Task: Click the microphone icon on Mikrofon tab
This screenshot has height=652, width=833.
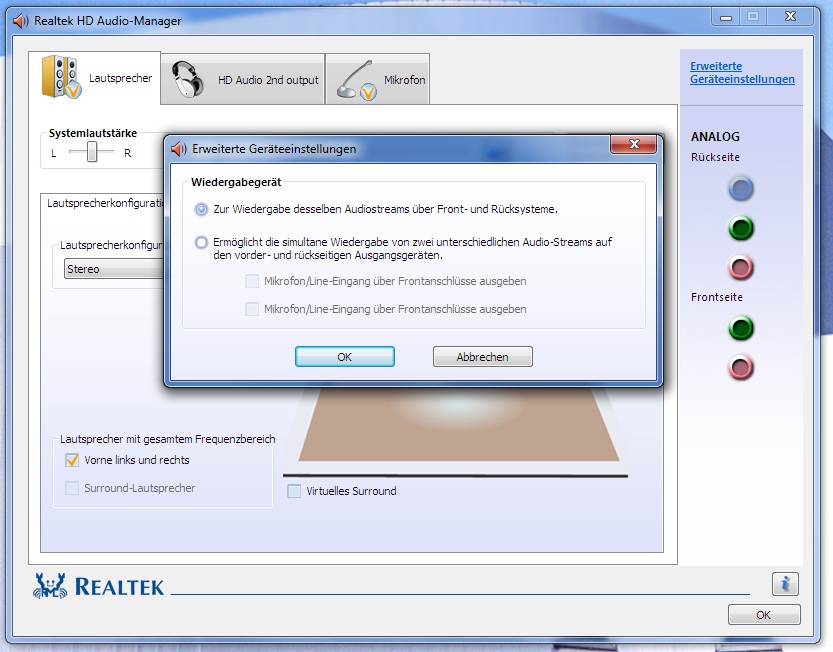Action: click(356, 80)
